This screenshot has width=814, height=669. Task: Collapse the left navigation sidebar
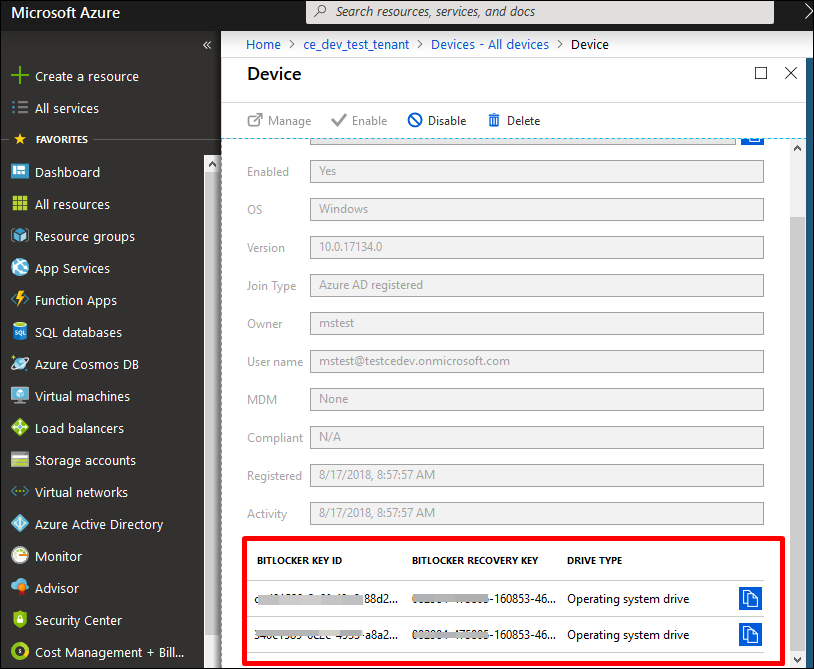(207, 45)
